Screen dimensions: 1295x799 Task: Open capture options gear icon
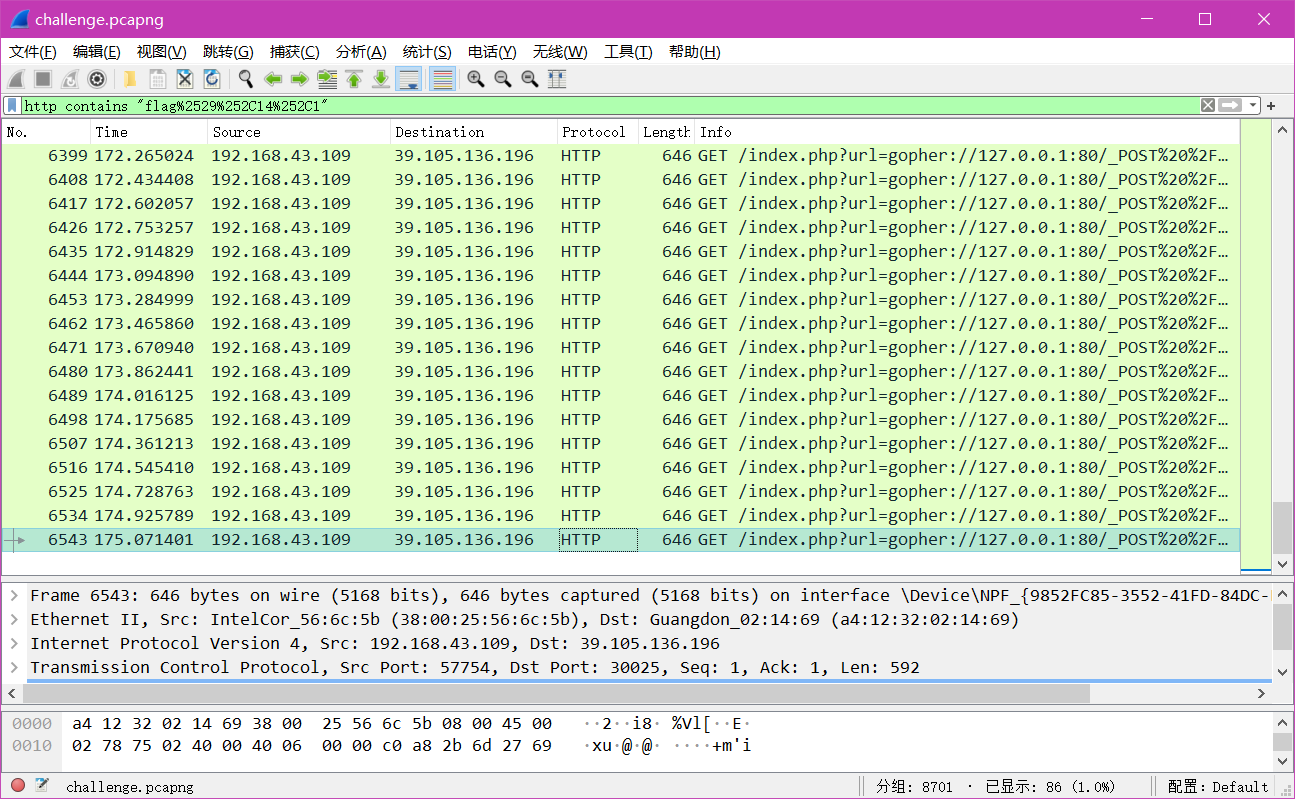pos(97,79)
